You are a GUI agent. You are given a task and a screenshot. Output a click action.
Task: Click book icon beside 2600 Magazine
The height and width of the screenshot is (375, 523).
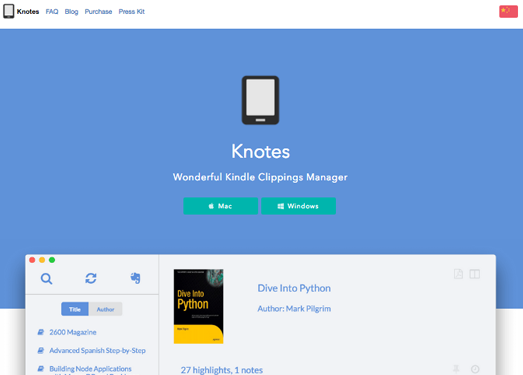(41, 332)
